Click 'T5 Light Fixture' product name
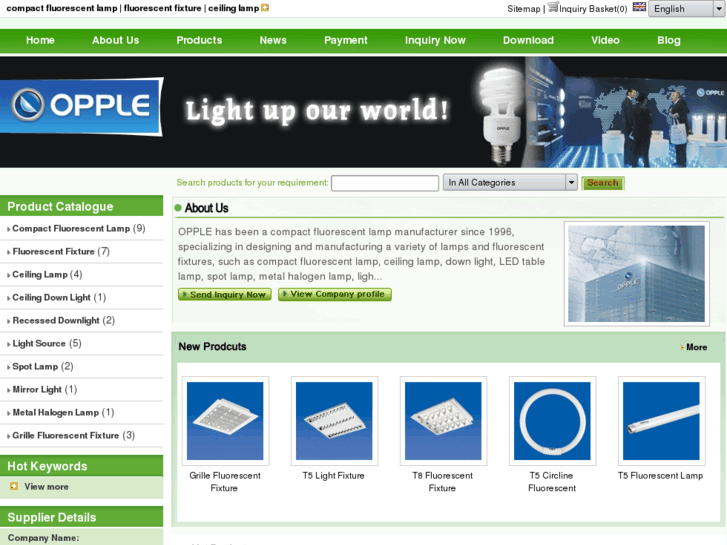Screen dimensions: 727x545 pyautogui.click(x=334, y=476)
